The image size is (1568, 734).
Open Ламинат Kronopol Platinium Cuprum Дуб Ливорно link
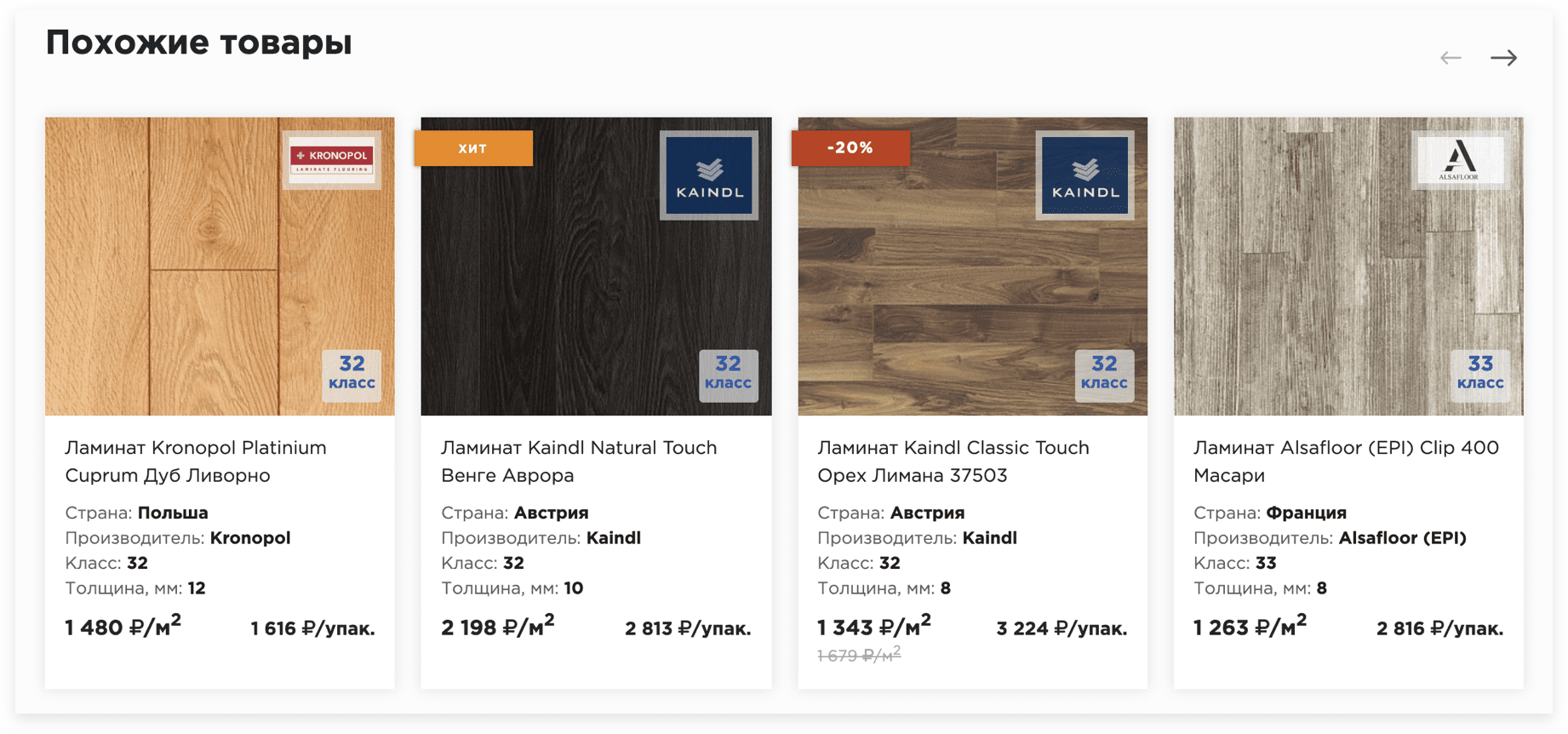tap(196, 461)
